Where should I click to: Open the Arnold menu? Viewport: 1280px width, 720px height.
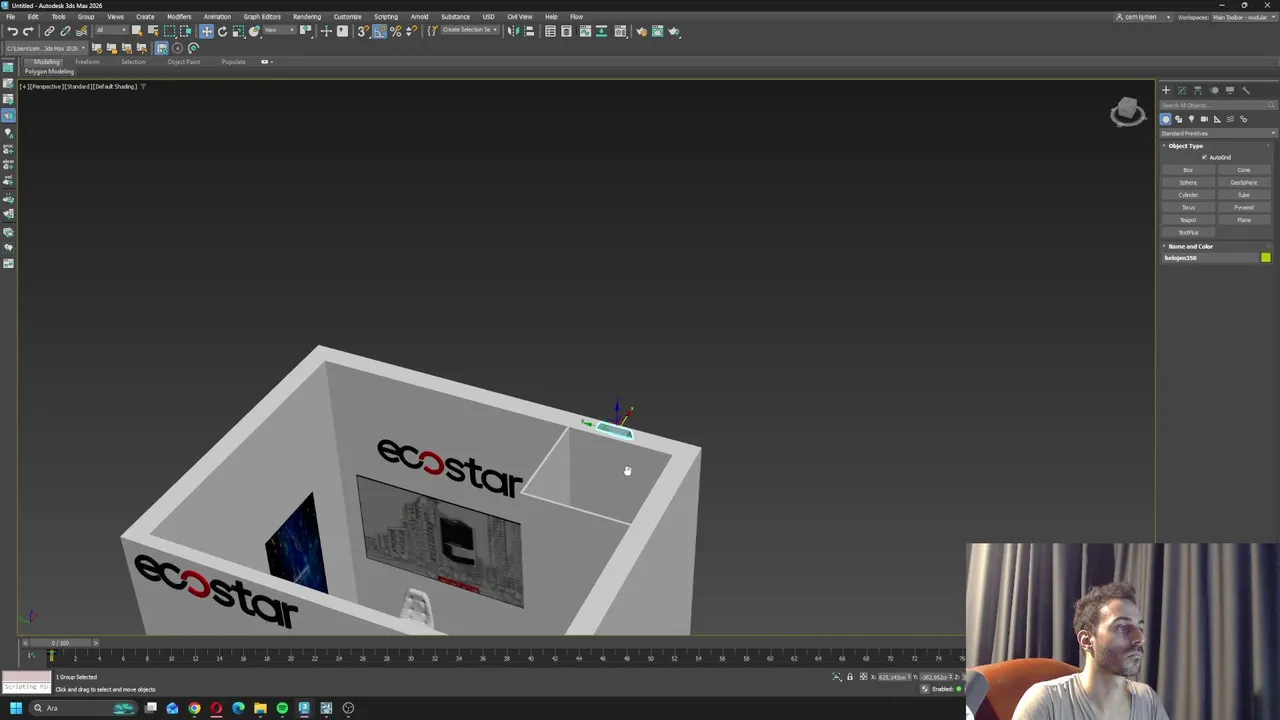419,17
